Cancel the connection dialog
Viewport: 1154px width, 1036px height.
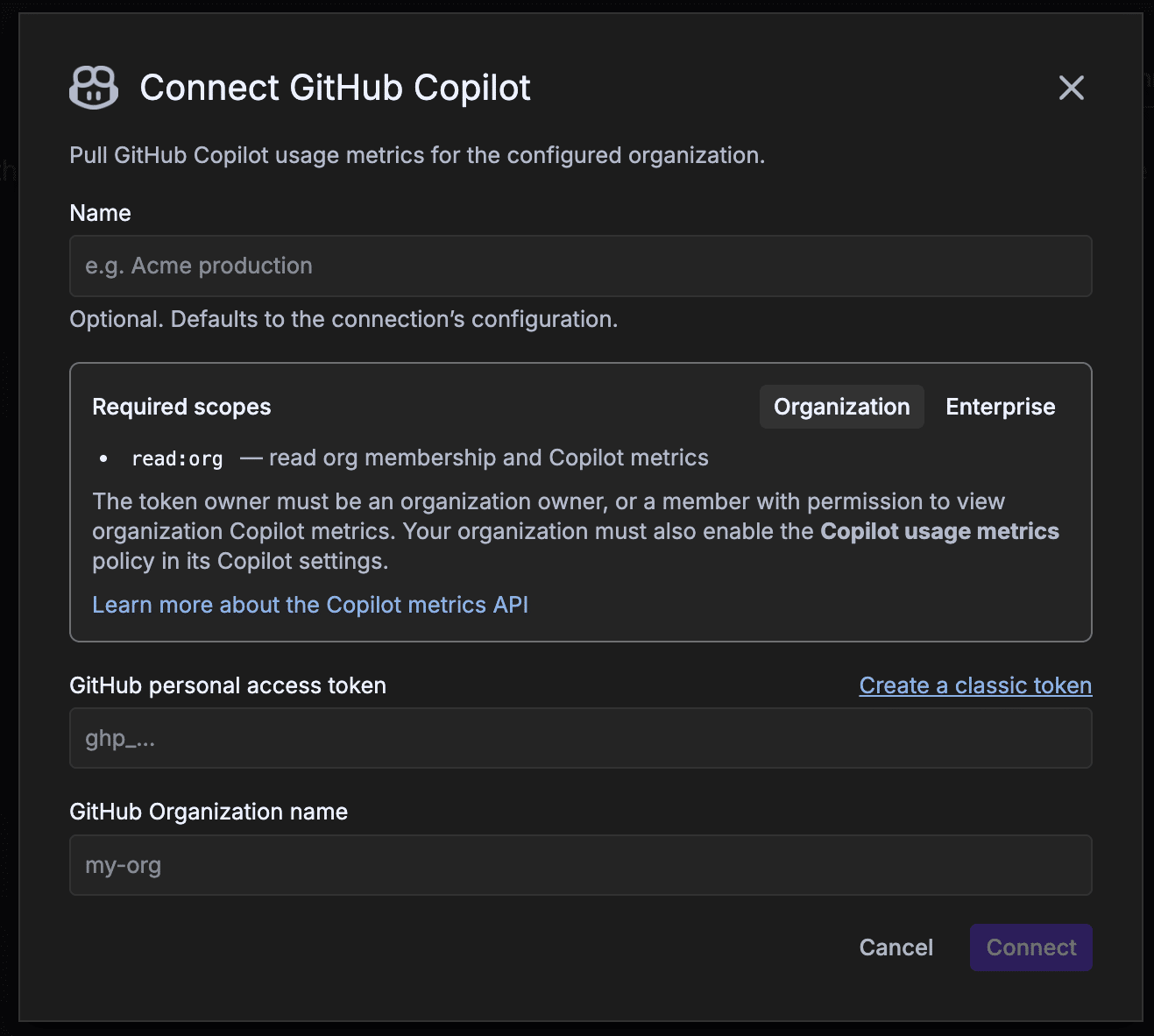[x=896, y=947]
